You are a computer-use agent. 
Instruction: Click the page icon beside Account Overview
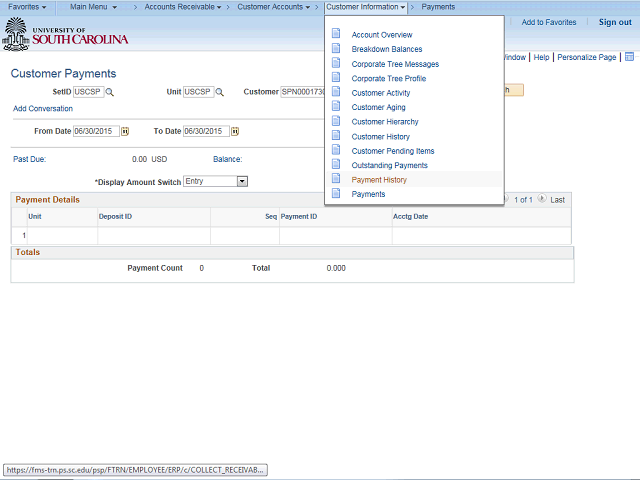336,34
